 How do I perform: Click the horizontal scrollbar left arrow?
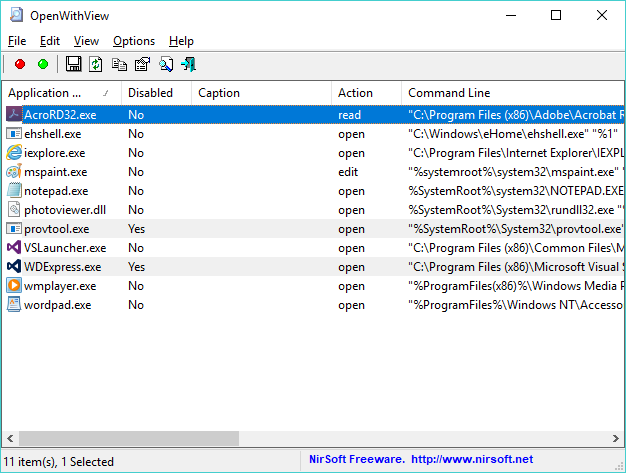(10, 438)
